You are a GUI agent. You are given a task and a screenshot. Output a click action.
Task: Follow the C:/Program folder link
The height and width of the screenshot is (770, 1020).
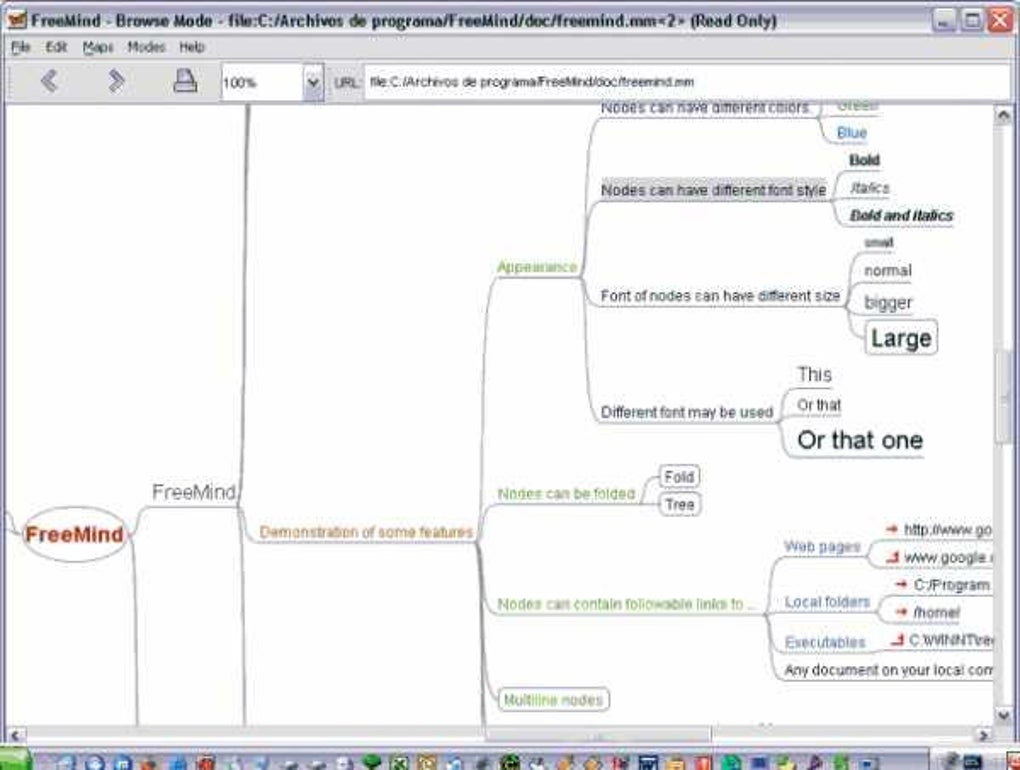tap(952, 585)
